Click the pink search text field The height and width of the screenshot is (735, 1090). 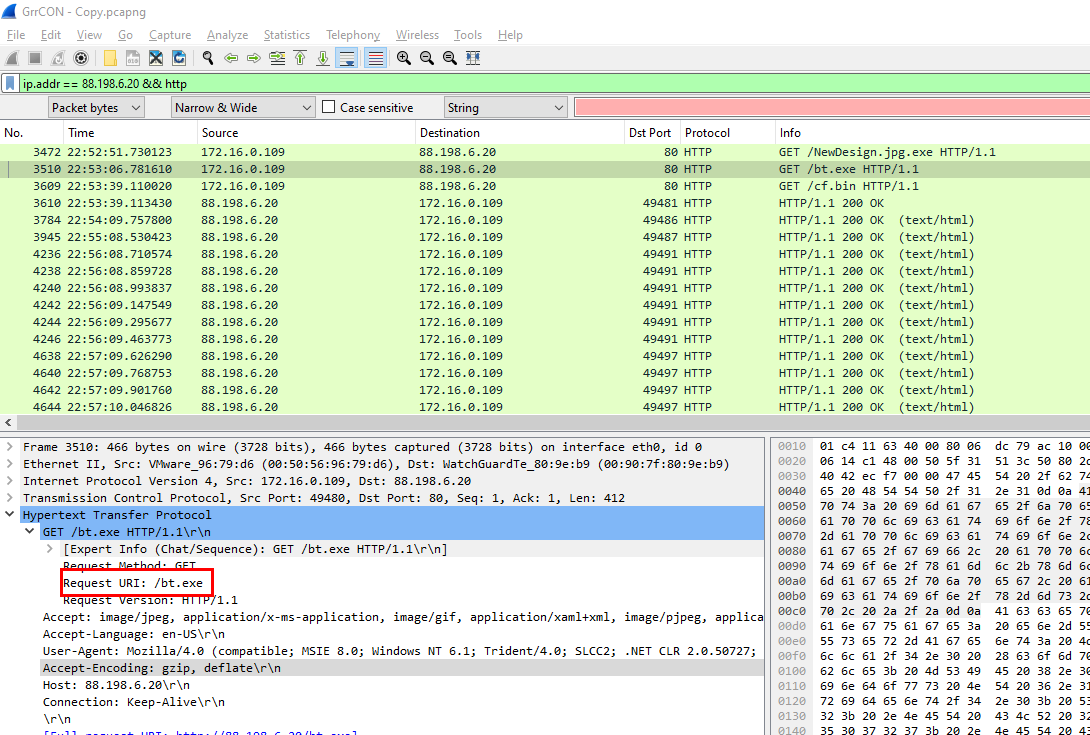[830, 108]
